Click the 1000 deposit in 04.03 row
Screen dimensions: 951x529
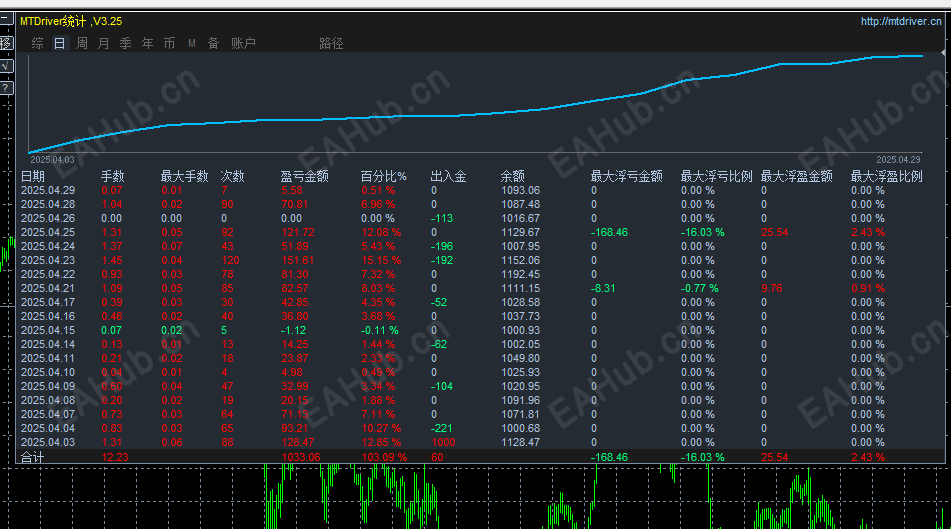[x=443, y=442]
